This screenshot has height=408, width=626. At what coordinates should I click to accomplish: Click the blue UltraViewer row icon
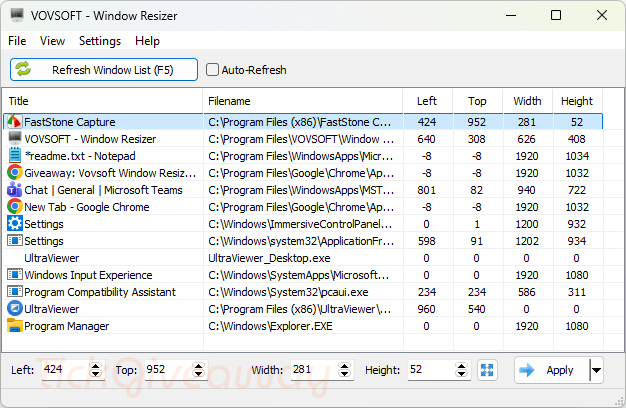(14, 309)
